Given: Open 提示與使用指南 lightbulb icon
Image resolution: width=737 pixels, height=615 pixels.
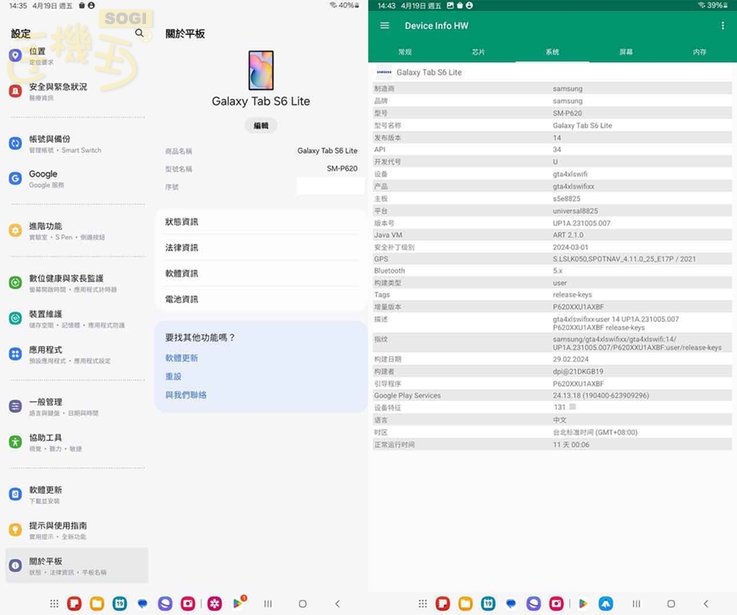Looking at the screenshot, I should click(x=16, y=530).
